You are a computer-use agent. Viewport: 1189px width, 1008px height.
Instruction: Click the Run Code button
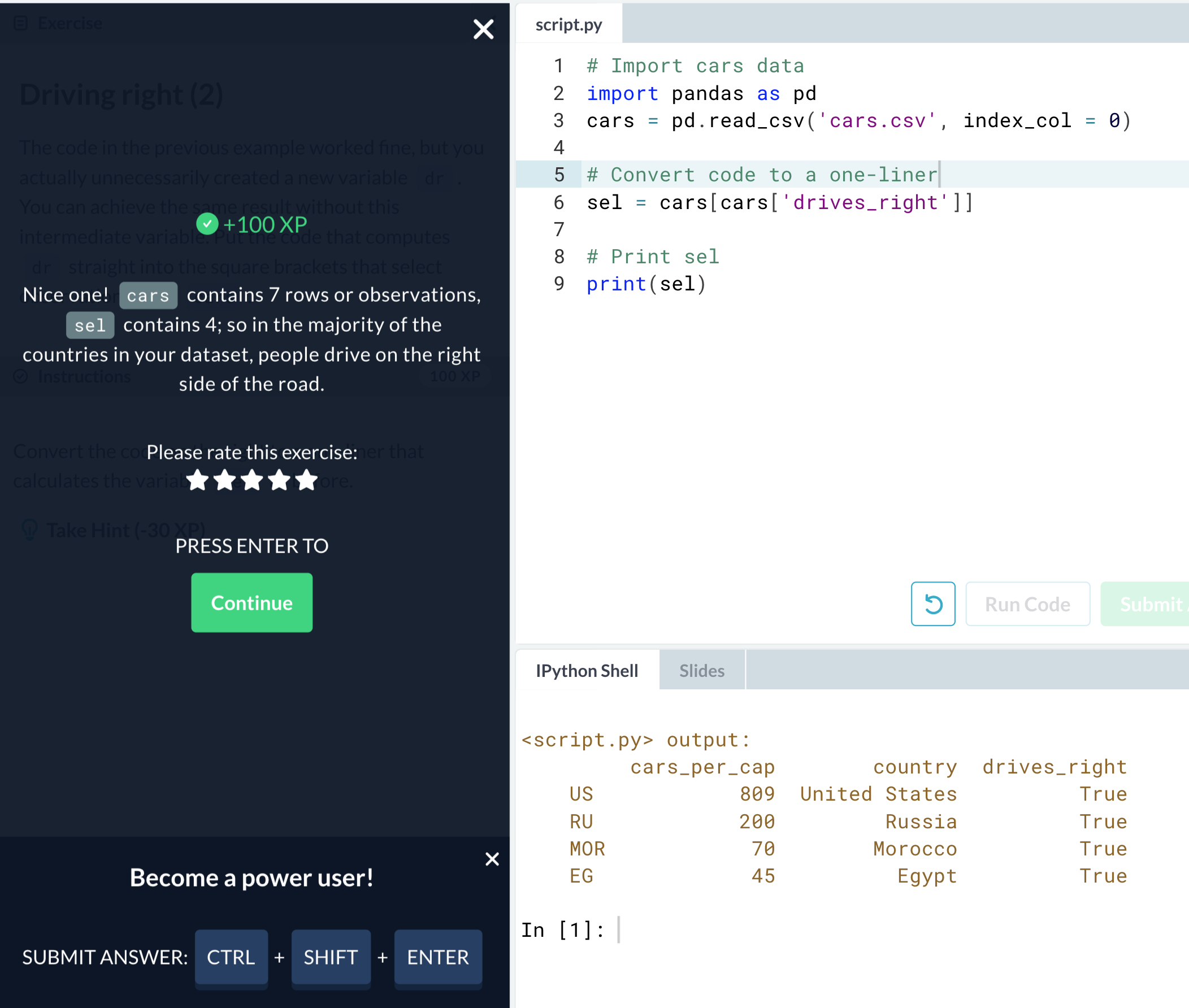click(x=1027, y=604)
